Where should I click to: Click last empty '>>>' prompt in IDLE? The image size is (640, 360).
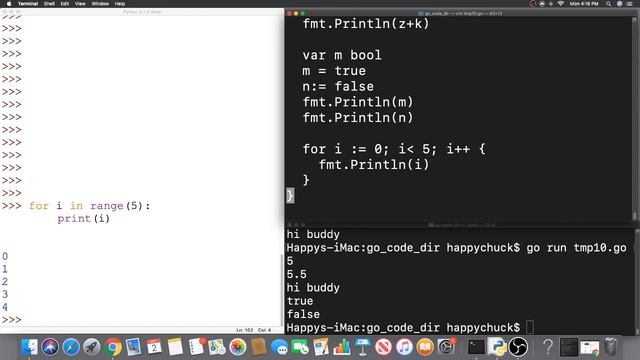point(11,320)
